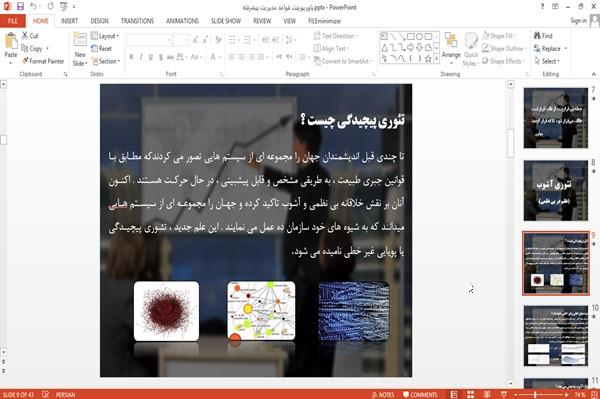
Task: Toggle Bold formatting
Action: pos(131,57)
